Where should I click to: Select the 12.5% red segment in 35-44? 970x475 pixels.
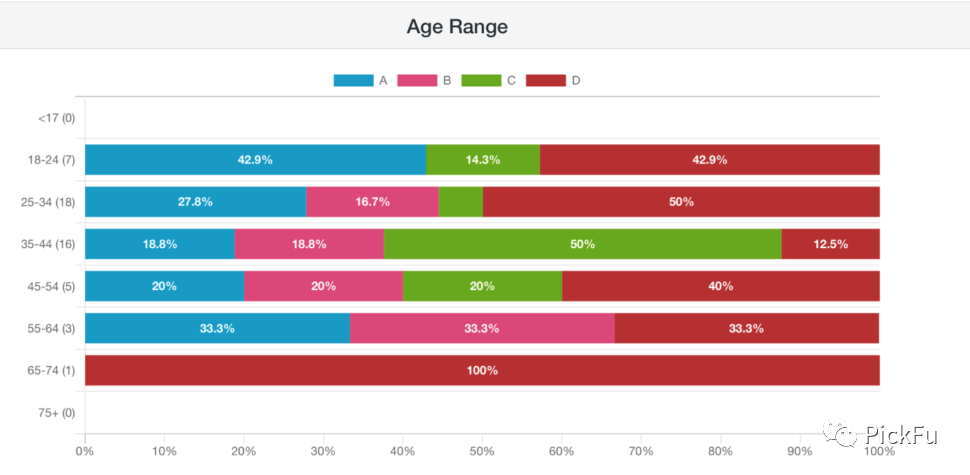[x=831, y=244]
